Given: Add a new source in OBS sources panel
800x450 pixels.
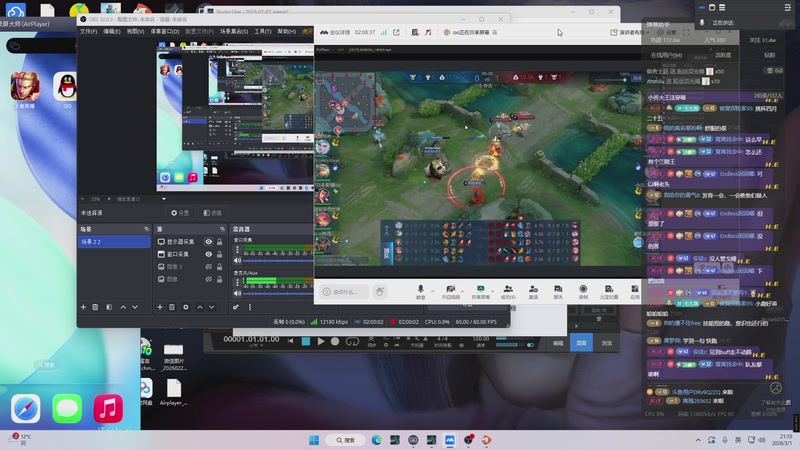Looking at the screenshot, I should pyautogui.click(x=160, y=307).
